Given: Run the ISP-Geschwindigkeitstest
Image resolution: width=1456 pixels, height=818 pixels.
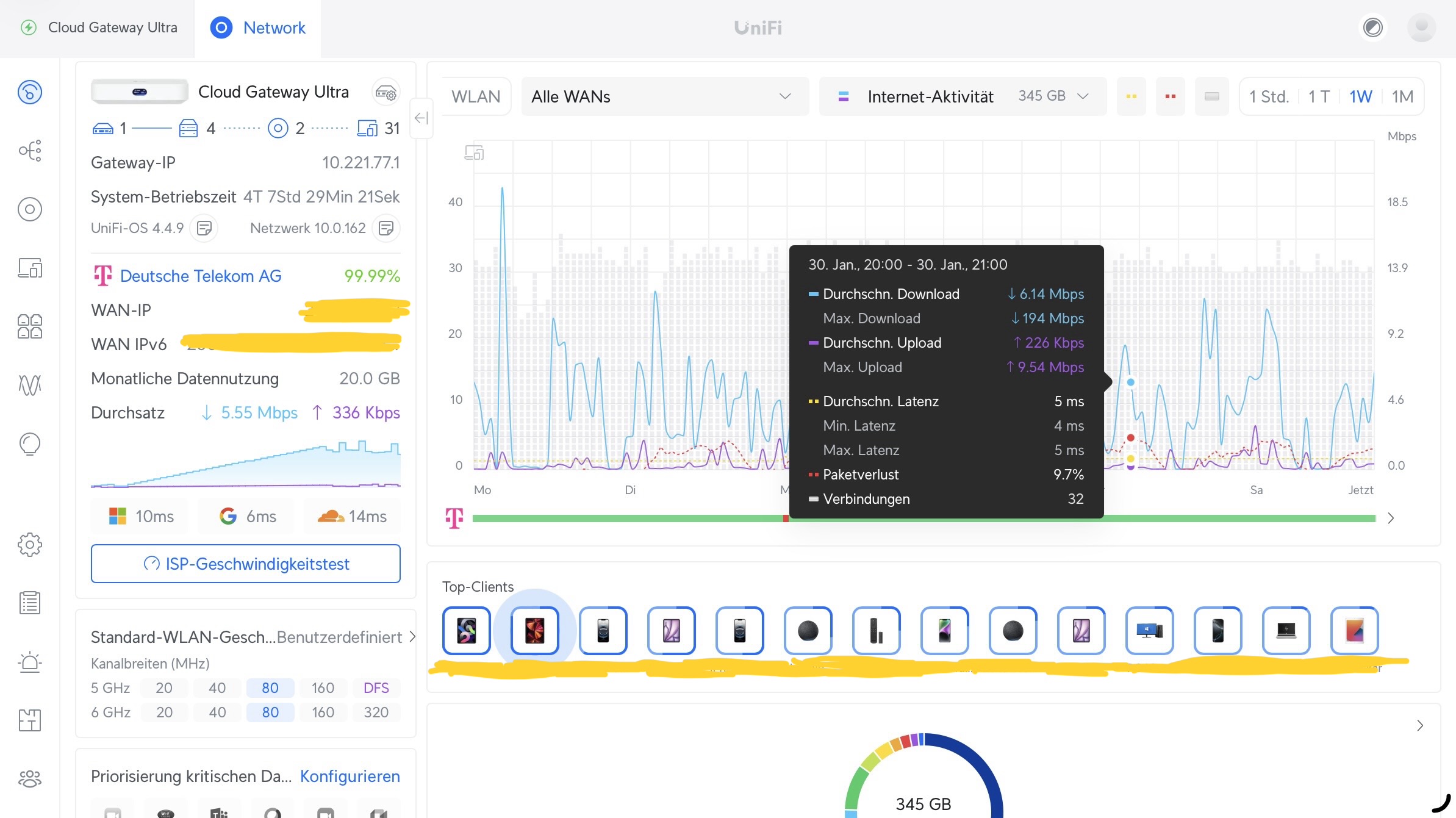Looking at the screenshot, I should 246,564.
